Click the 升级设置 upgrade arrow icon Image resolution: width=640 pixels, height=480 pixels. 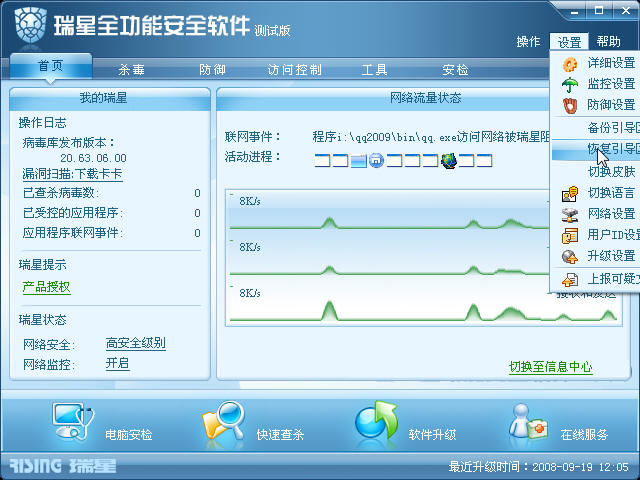570,257
